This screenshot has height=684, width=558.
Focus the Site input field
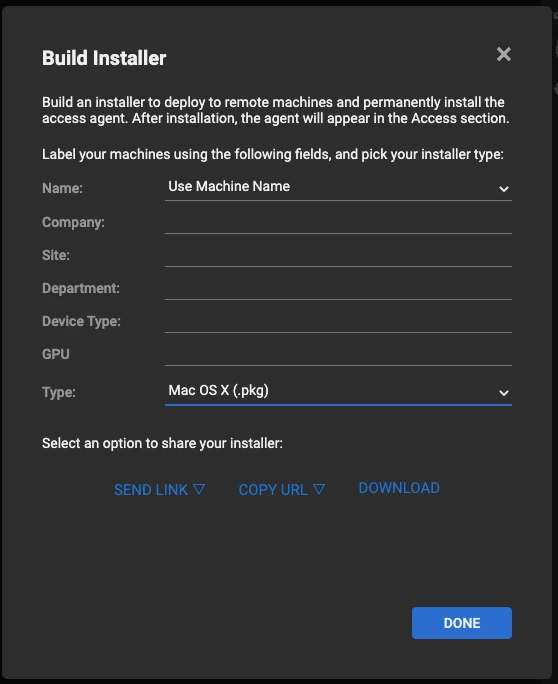338,255
